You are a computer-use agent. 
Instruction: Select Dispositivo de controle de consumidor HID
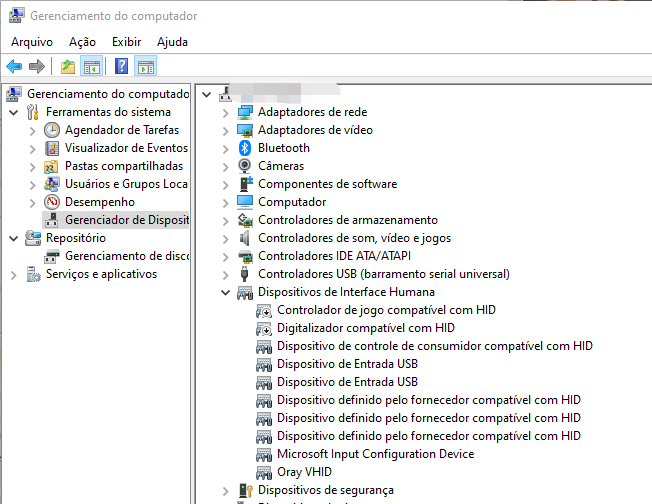coord(435,346)
